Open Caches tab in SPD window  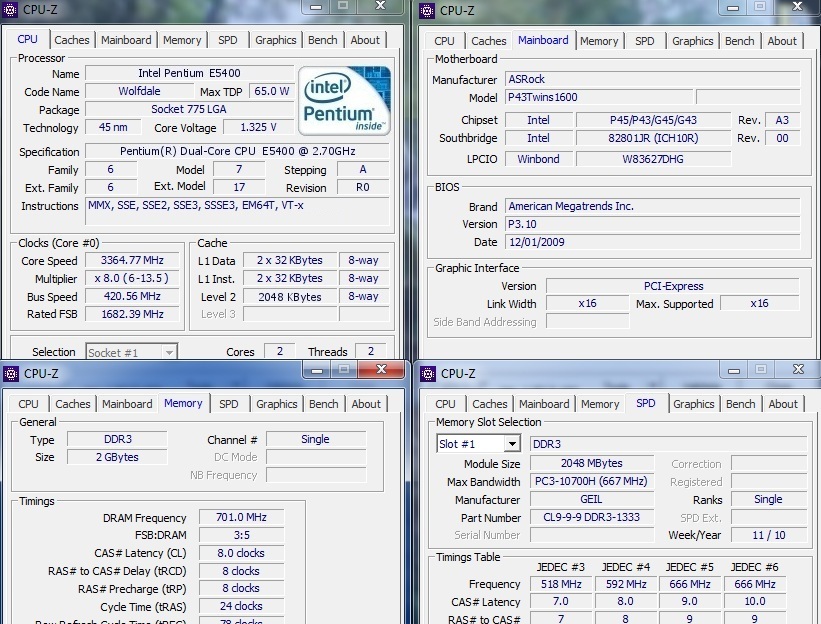[x=490, y=404]
